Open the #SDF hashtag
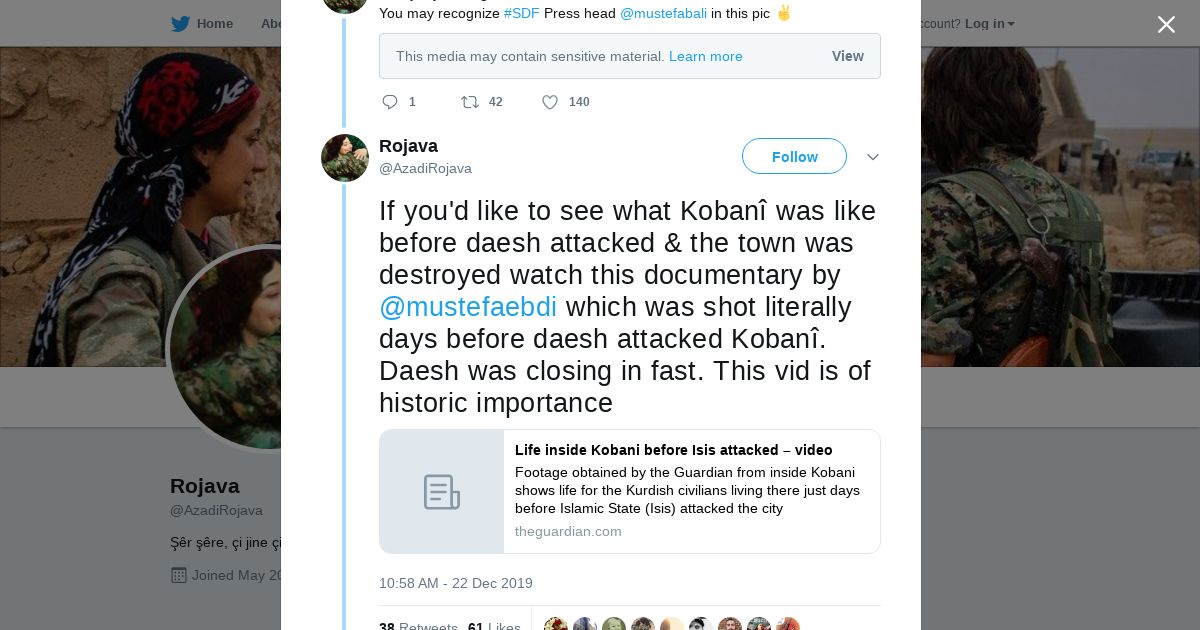Screen dimensions: 1200x630 tap(521, 13)
